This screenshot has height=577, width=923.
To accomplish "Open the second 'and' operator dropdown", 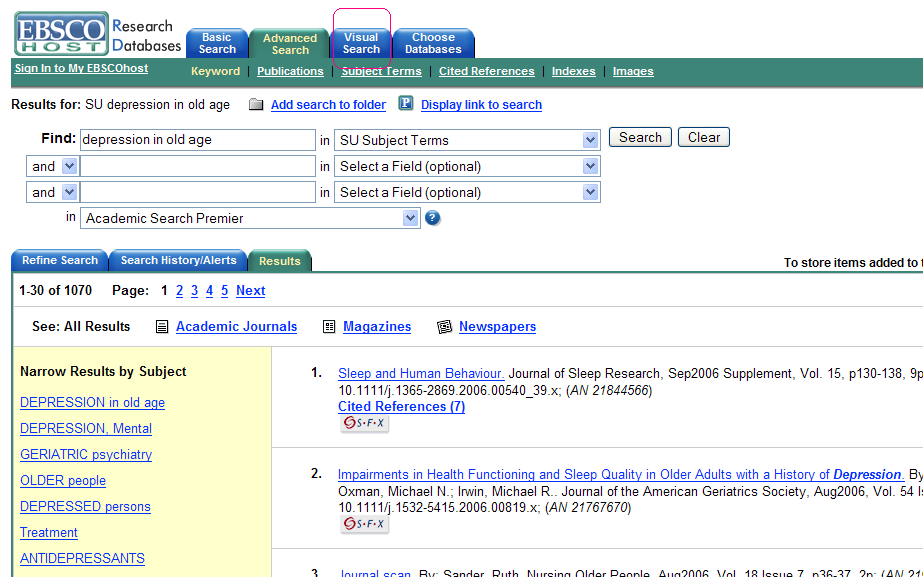I will [69, 192].
